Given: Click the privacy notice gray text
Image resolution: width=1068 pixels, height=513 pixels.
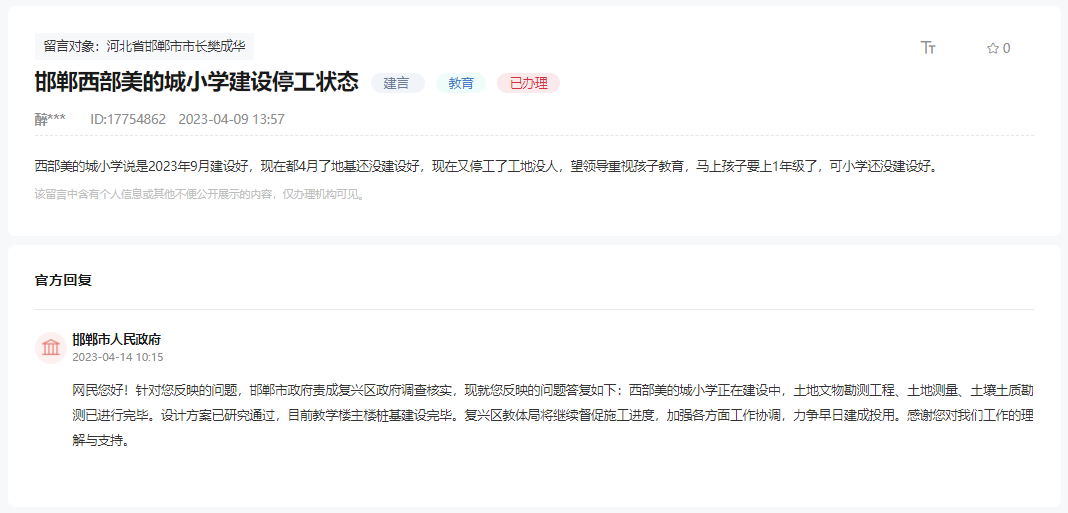Looking at the screenshot, I should [x=201, y=194].
